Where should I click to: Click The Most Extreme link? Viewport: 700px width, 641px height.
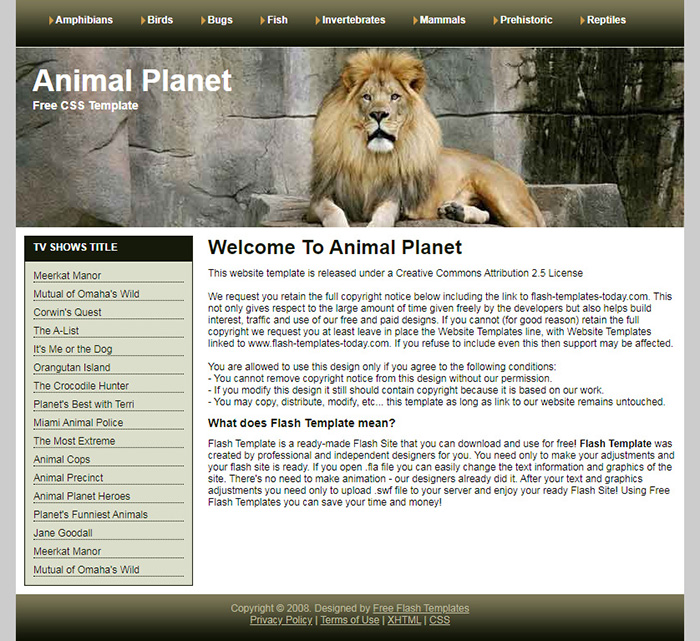74,441
